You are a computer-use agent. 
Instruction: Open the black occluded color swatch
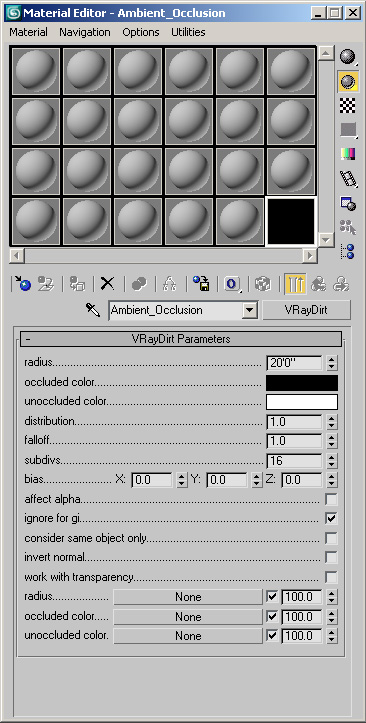[302, 383]
